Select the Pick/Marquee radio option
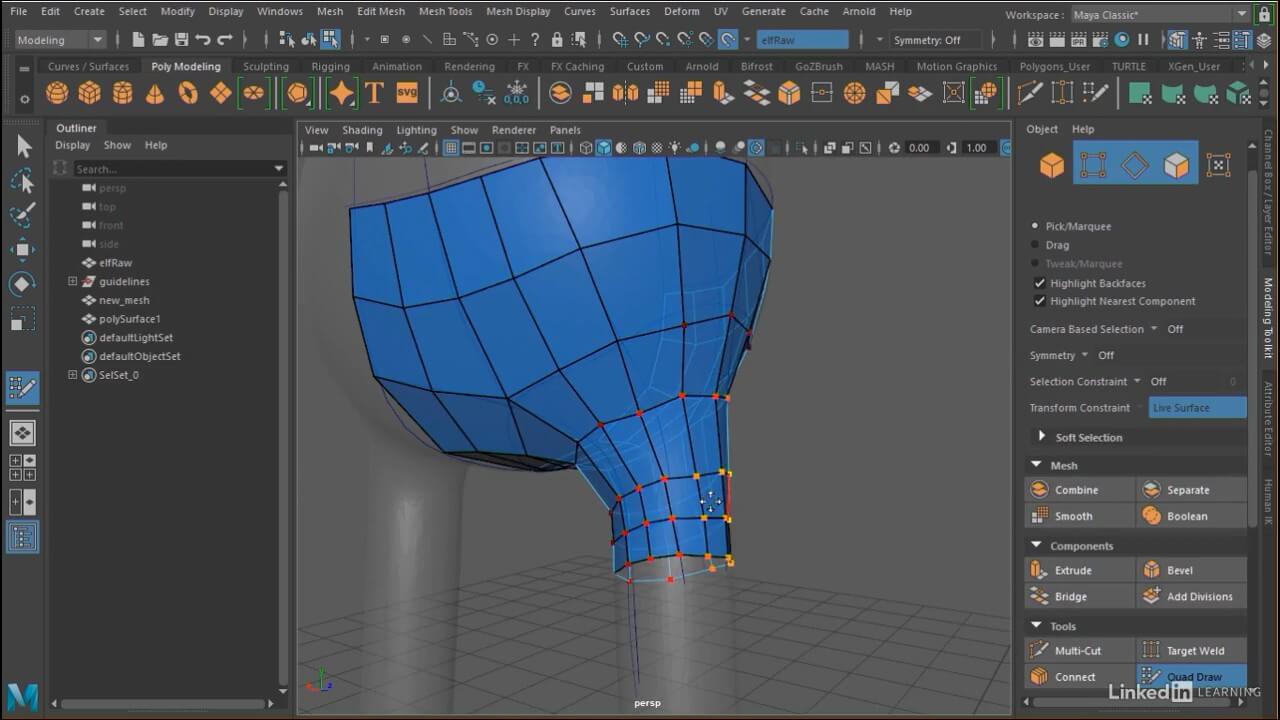 (x=1035, y=226)
